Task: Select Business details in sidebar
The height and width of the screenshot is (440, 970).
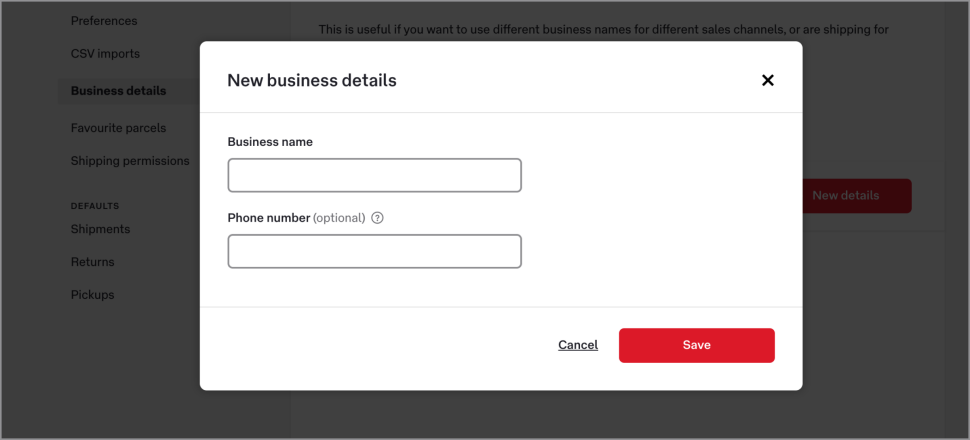Action: pyautogui.click(x=118, y=91)
